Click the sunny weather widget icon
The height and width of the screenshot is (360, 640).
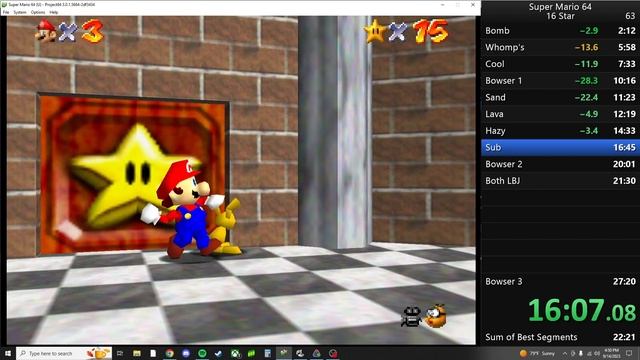(523, 353)
